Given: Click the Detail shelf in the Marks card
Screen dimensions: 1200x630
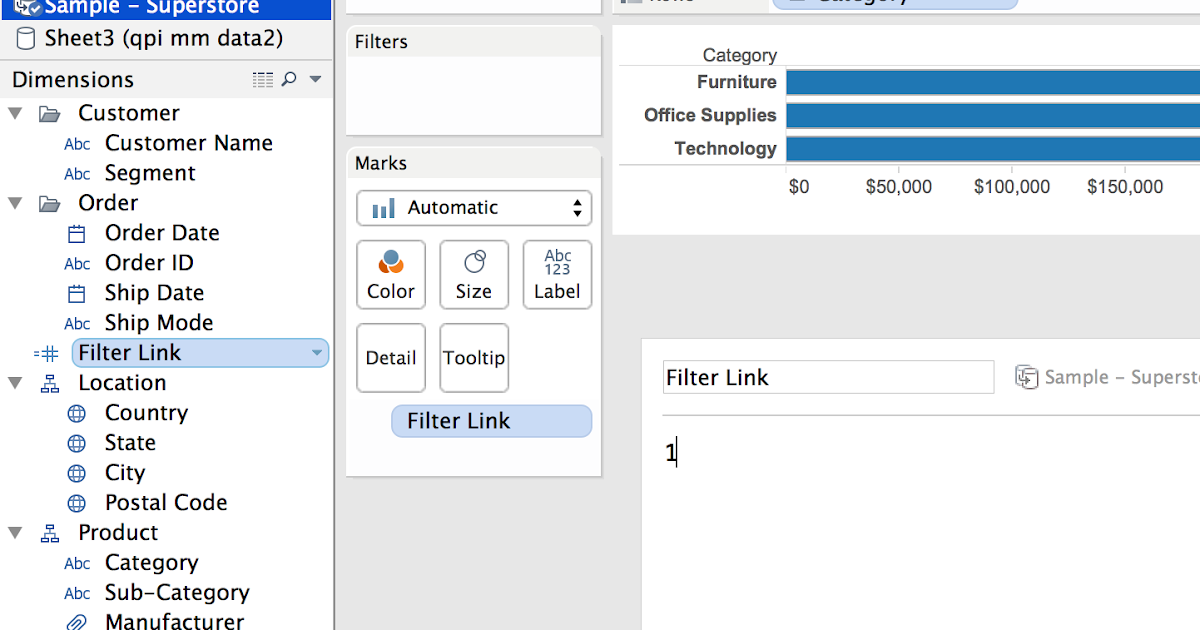Looking at the screenshot, I should coord(391,358).
